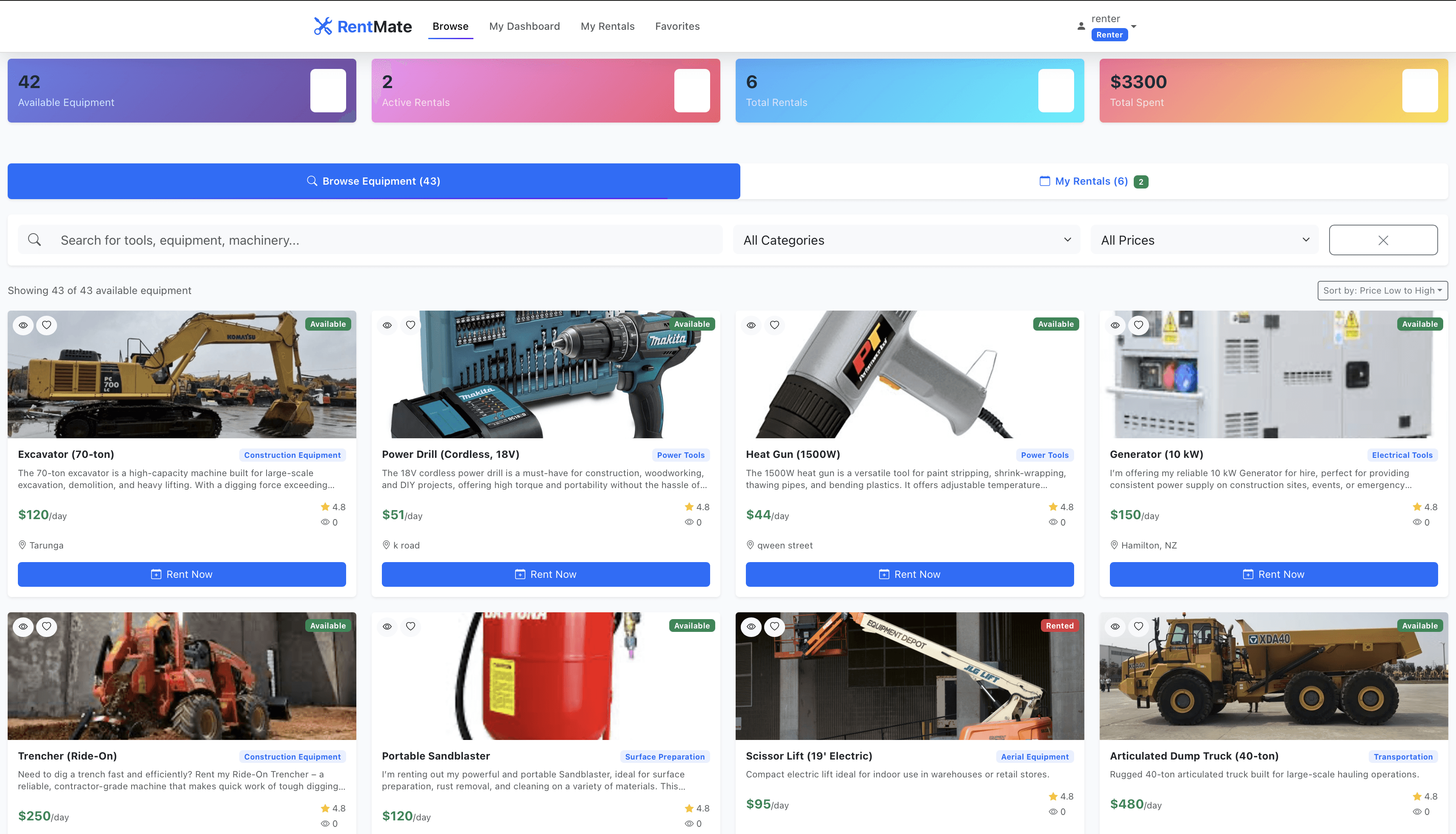Open quick view for the Heat Gun (1500W)
The width and height of the screenshot is (1456, 834).
pos(751,325)
